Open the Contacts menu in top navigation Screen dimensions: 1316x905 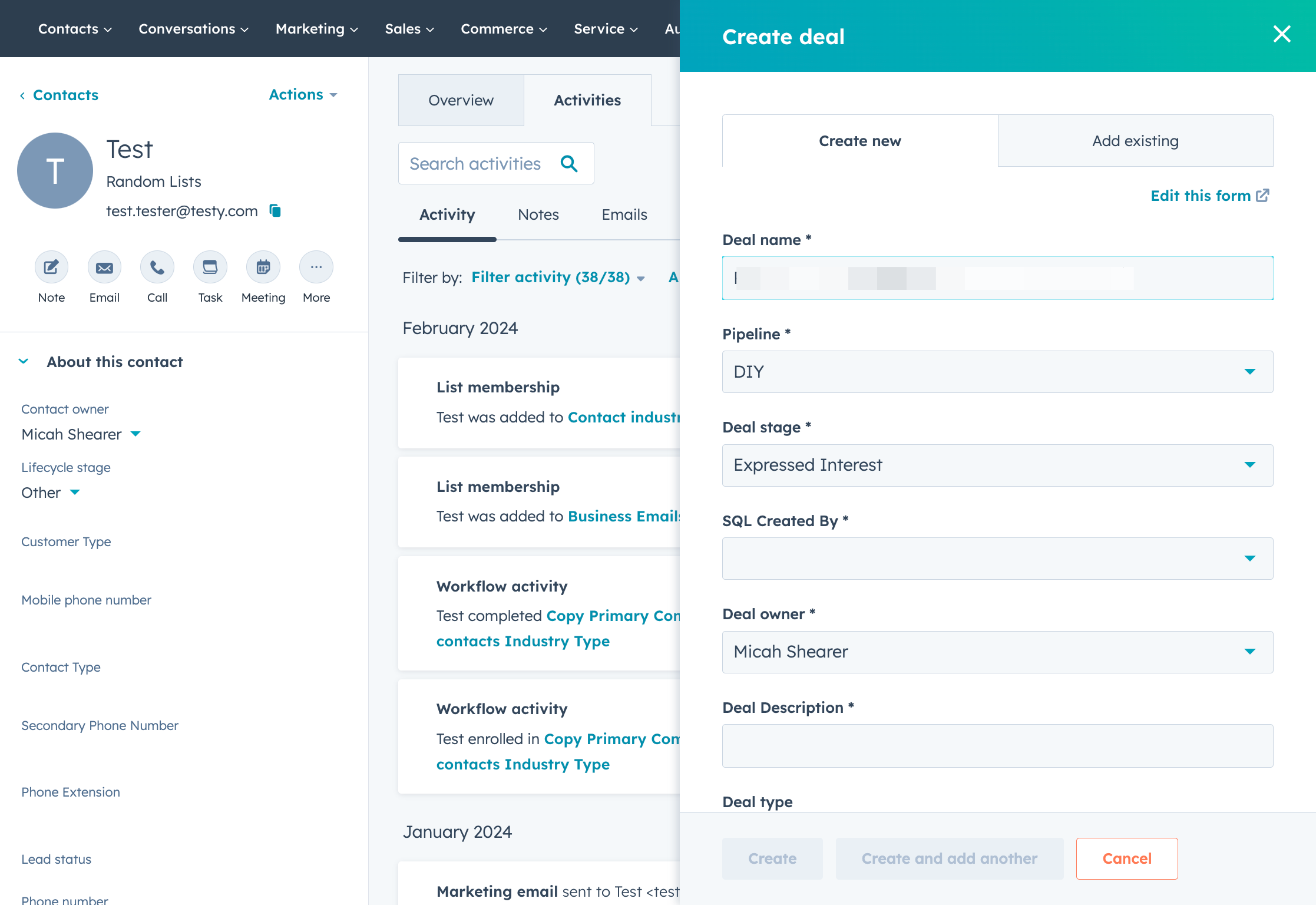point(75,29)
